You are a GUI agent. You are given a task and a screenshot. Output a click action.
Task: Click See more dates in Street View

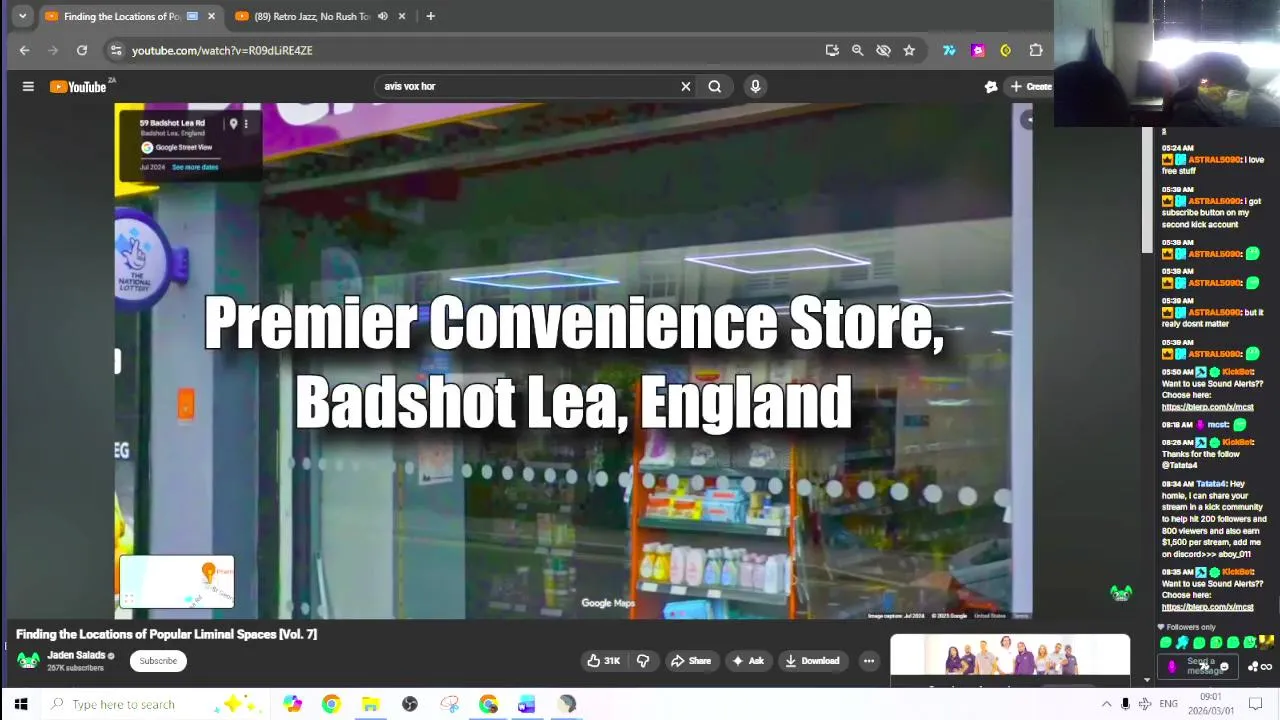click(195, 167)
